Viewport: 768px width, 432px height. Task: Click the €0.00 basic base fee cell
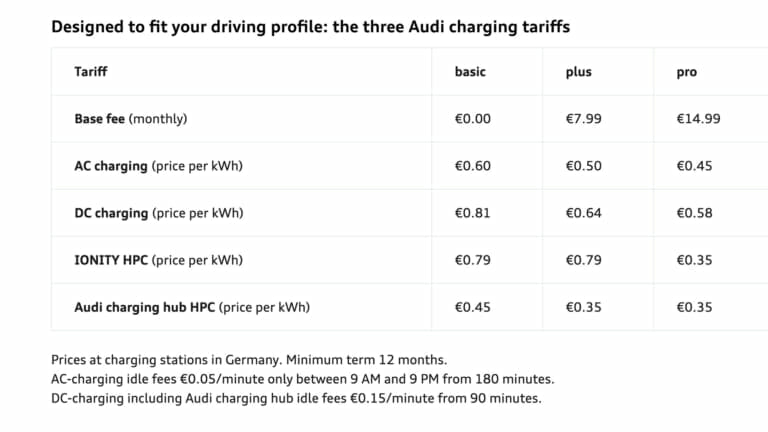473,119
